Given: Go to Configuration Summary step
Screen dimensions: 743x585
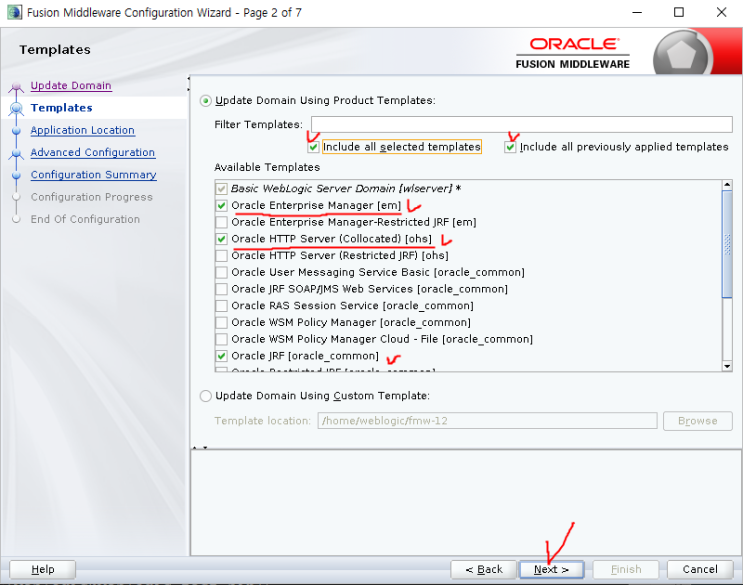Looking at the screenshot, I should [93, 175].
